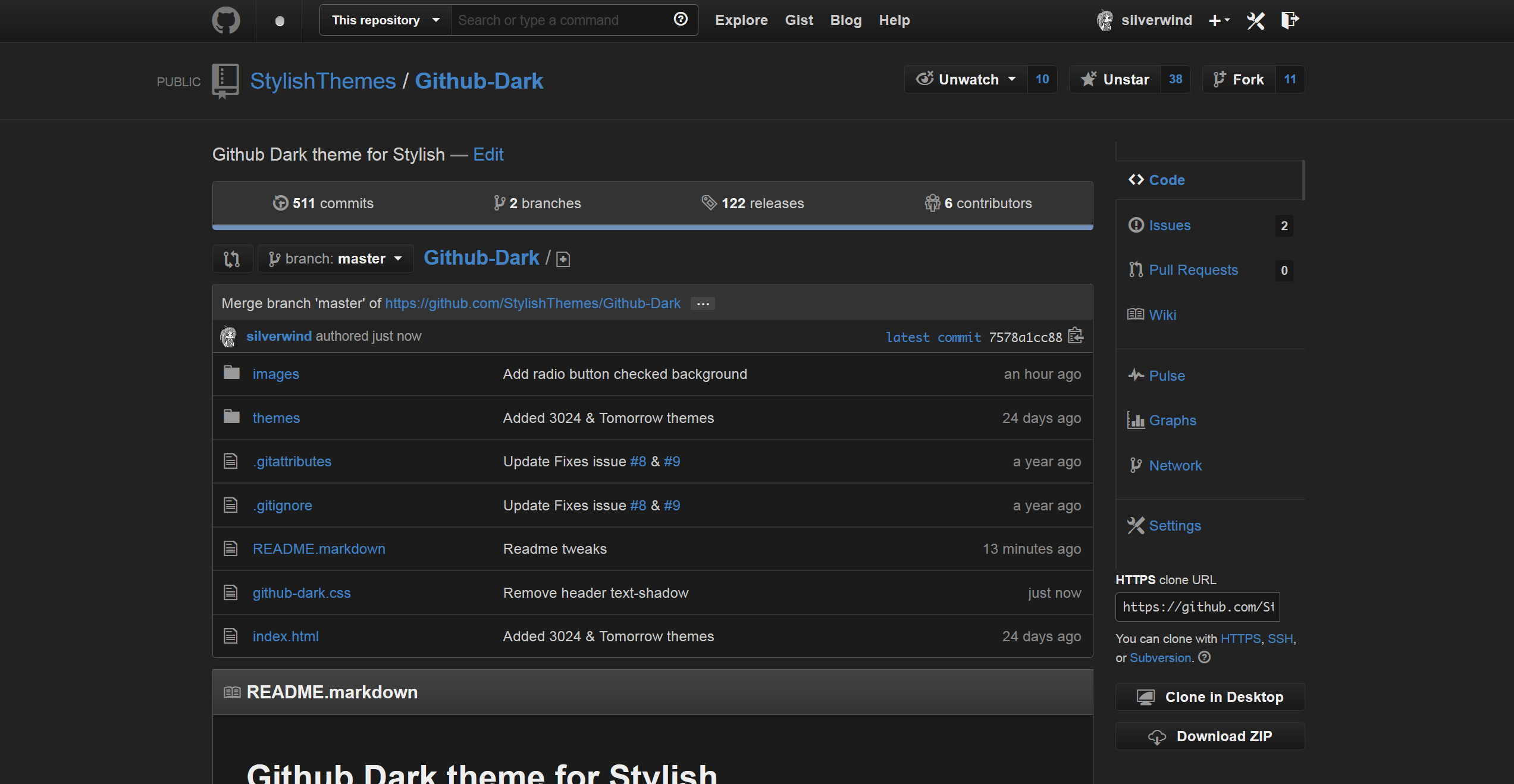1514x784 pixels.
Task: Click the clone URL help question icon
Action: coord(1204,657)
